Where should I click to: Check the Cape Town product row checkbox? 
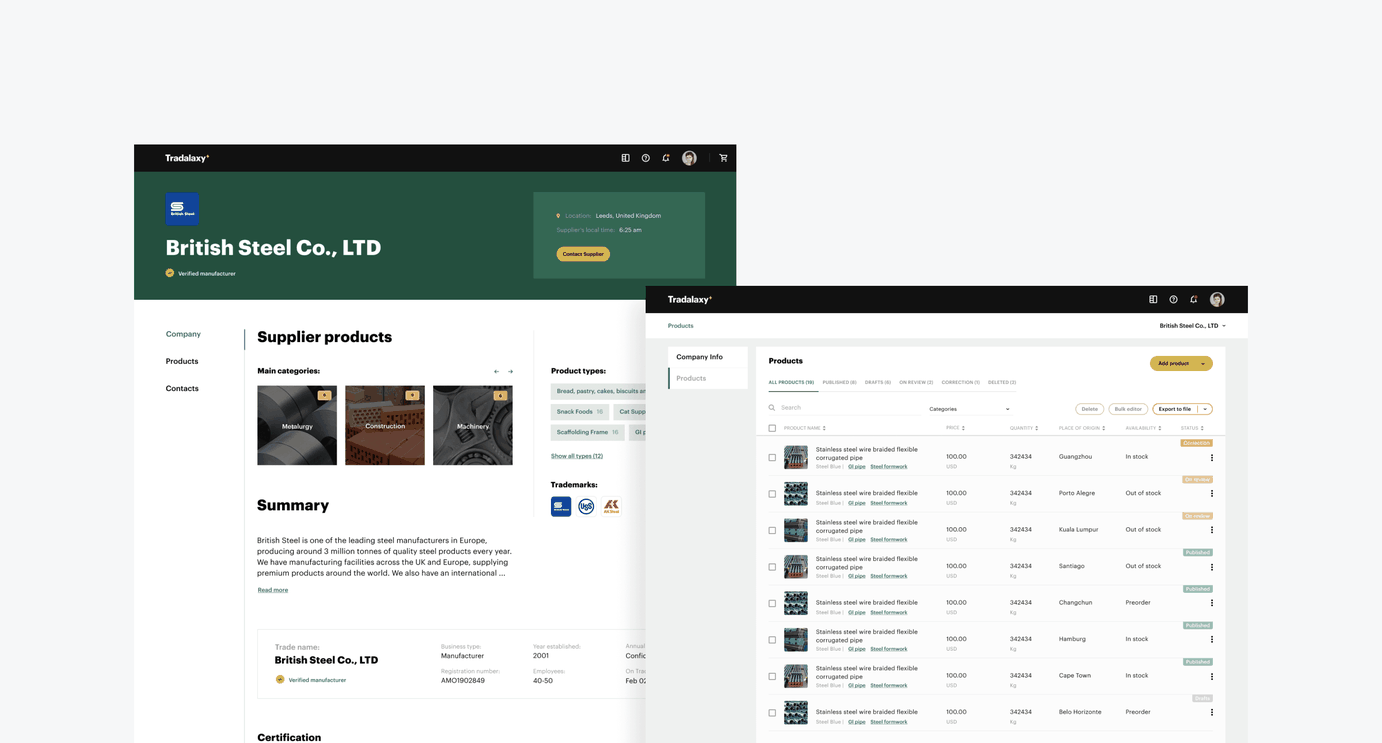tap(772, 676)
